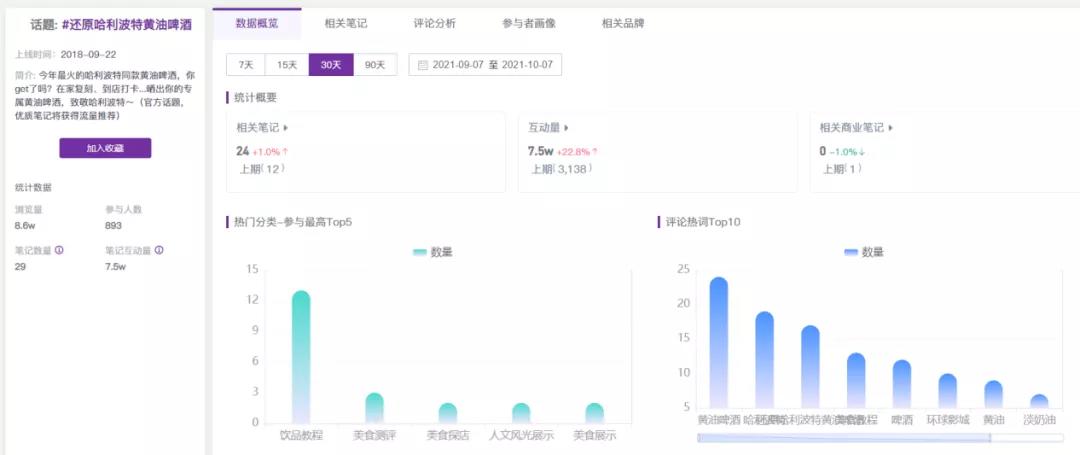This screenshot has height=455, width=1080.
Task: Click the 参与人数 value 893
Action: point(113,226)
